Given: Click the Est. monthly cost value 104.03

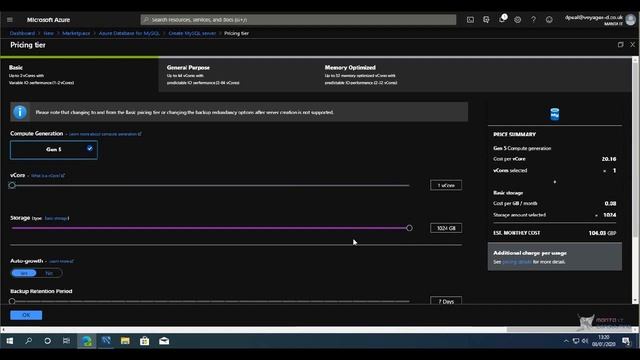Looking at the screenshot, I should (597, 233).
